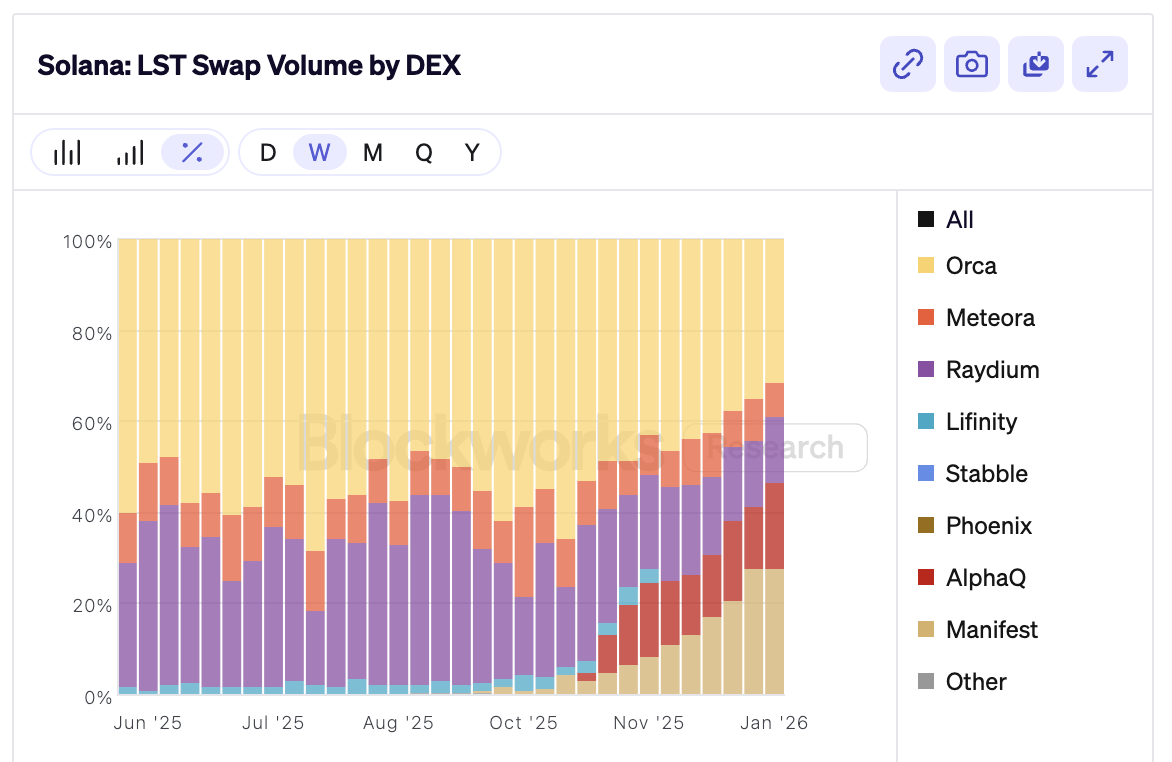The image size is (1172, 762).
Task: Expand chart to fullscreen with arrows icon
Action: [x=1099, y=64]
